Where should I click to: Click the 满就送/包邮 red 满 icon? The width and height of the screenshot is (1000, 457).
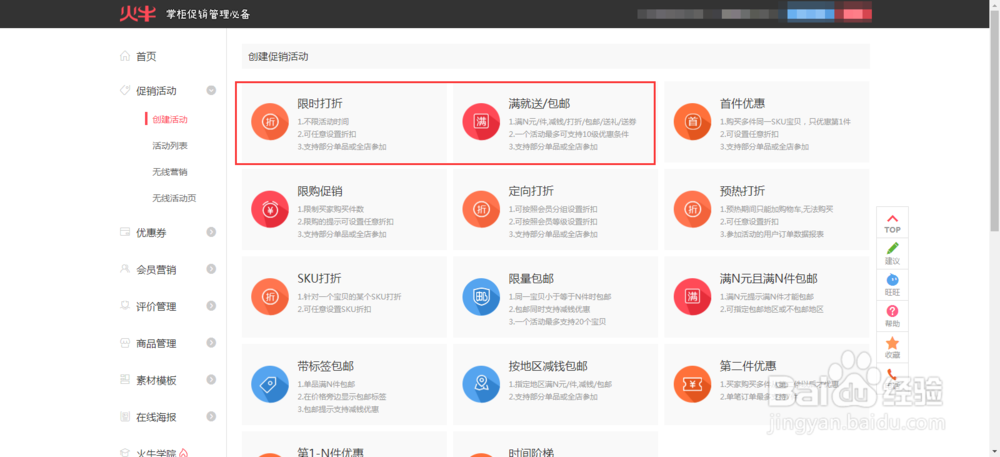(x=481, y=121)
